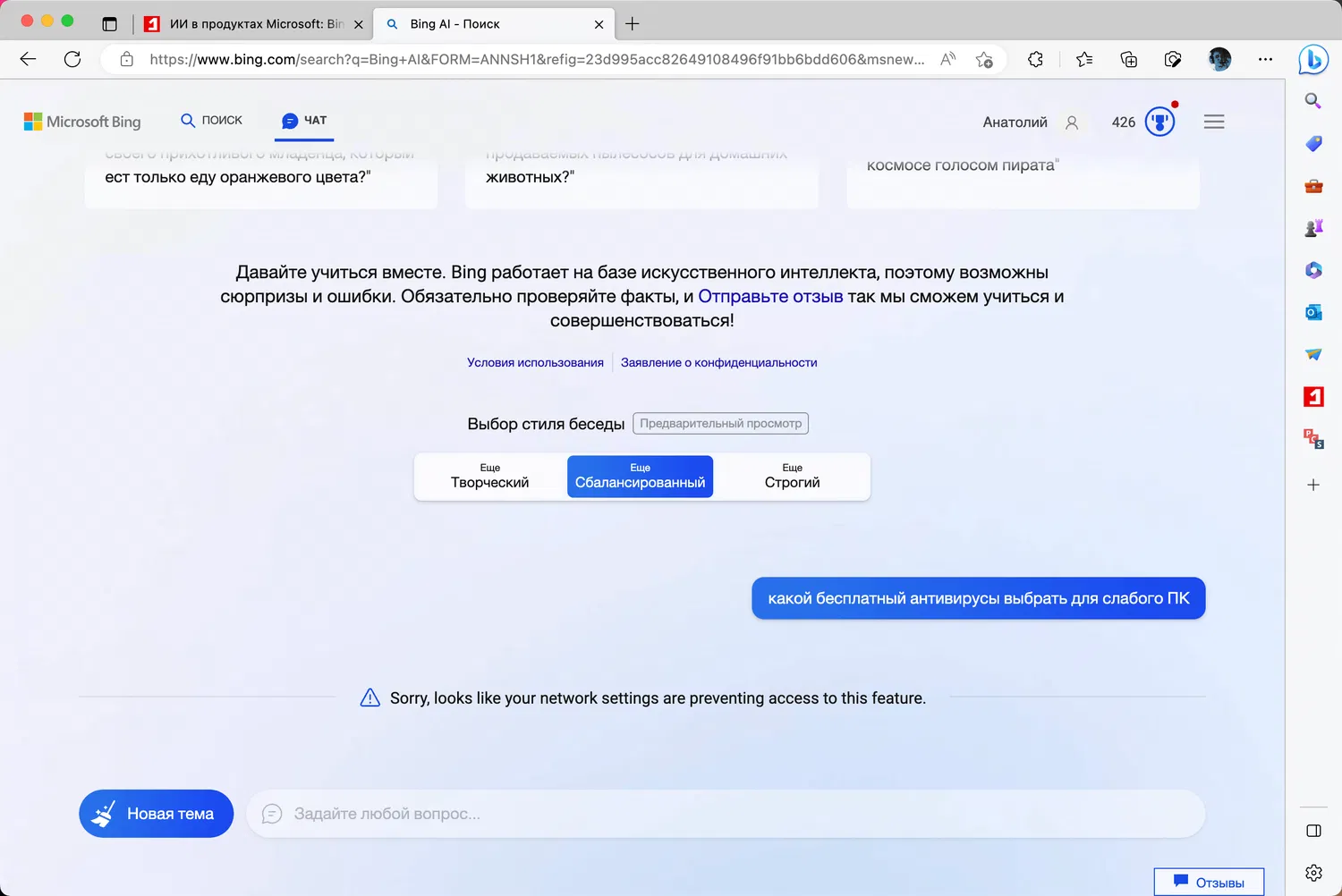Open the red site icon in the sidebar

pyautogui.click(x=1313, y=396)
